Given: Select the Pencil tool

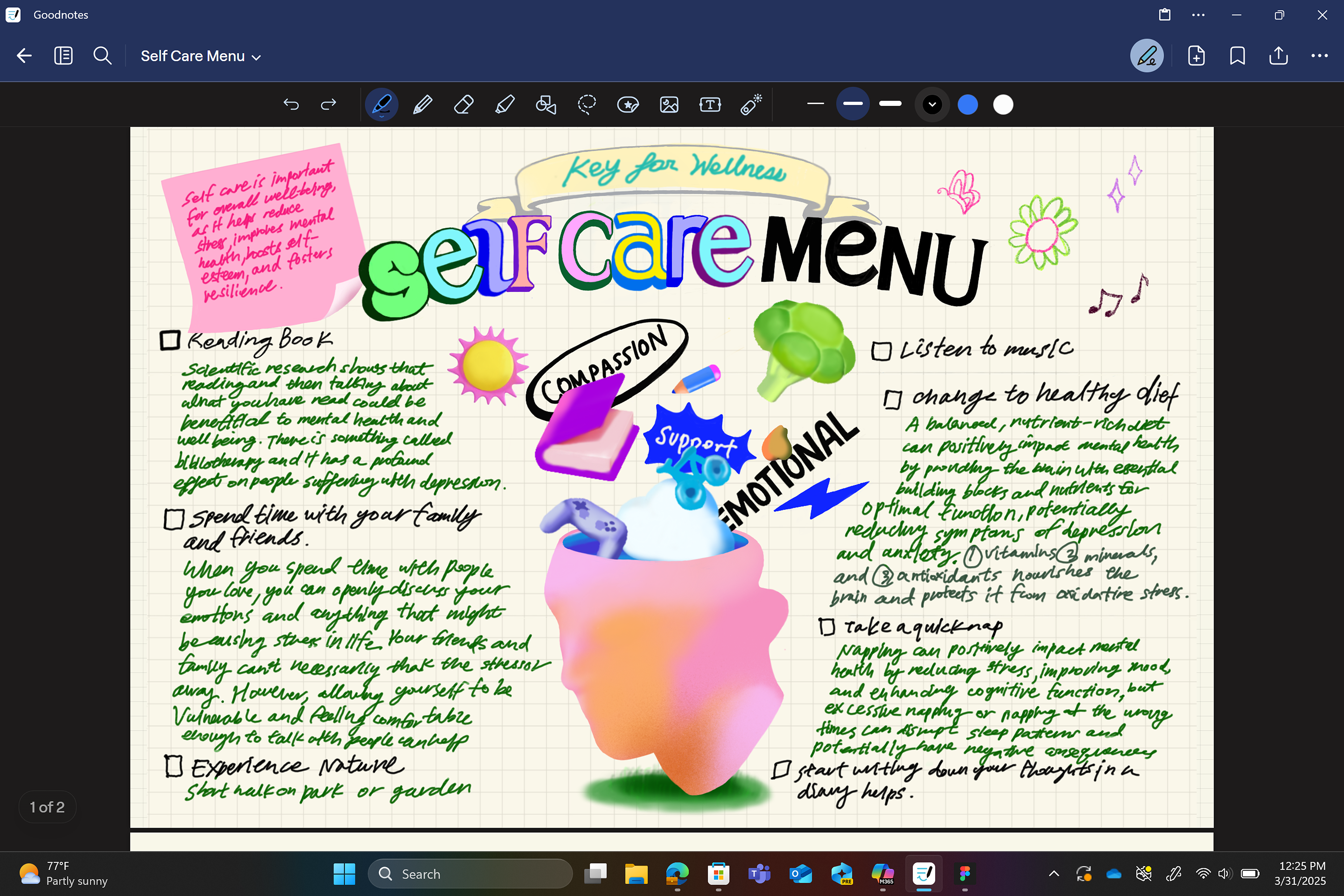Looking at the screenshot, I should 422,105.
